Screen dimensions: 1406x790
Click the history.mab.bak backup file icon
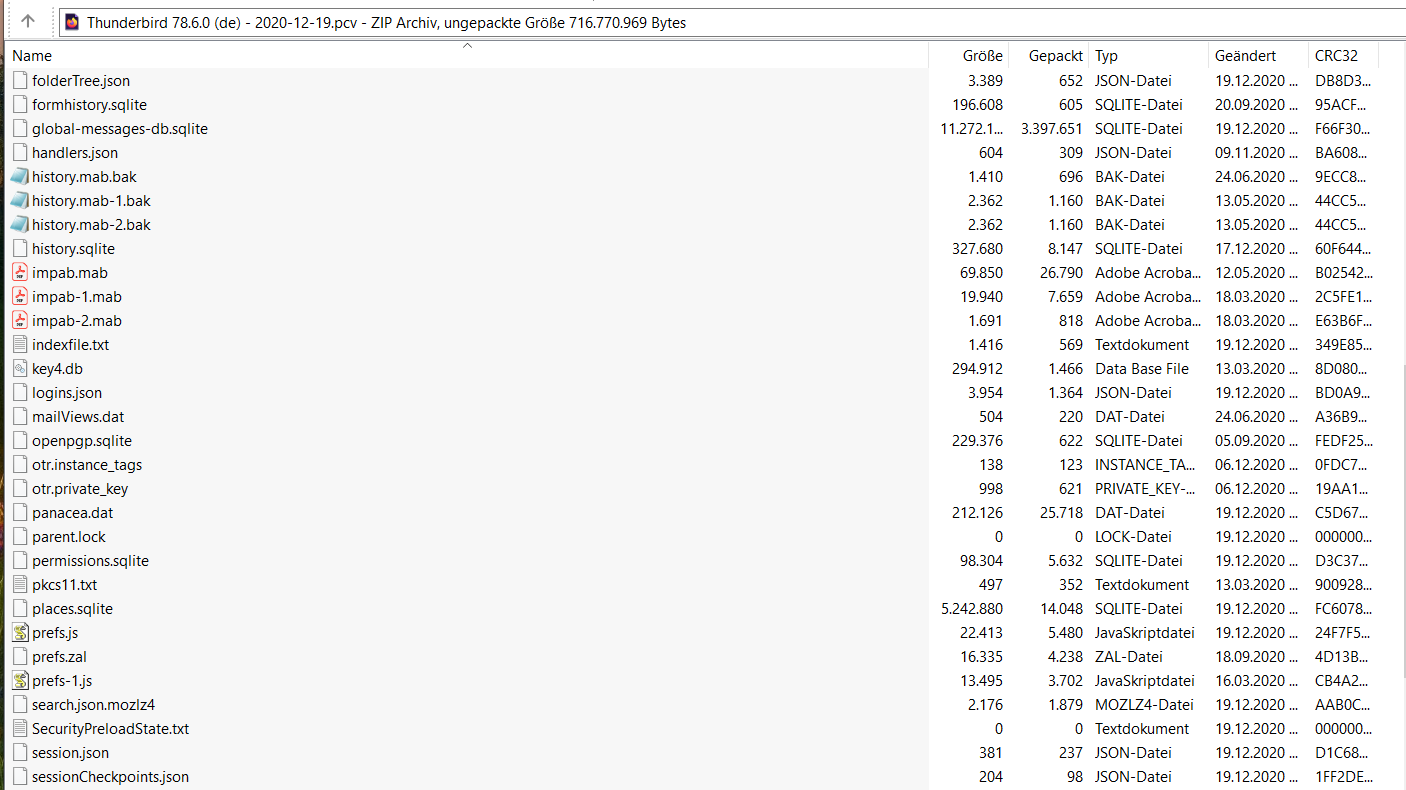[x=20, y=177]
